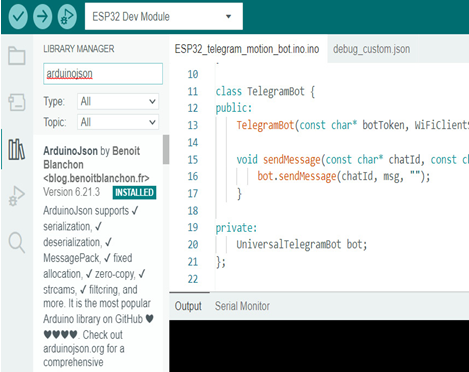Screen dimensions: 469x372
Task: Click 'UniversalTelegramBot bot;' code line
Action: pos(302,245)
